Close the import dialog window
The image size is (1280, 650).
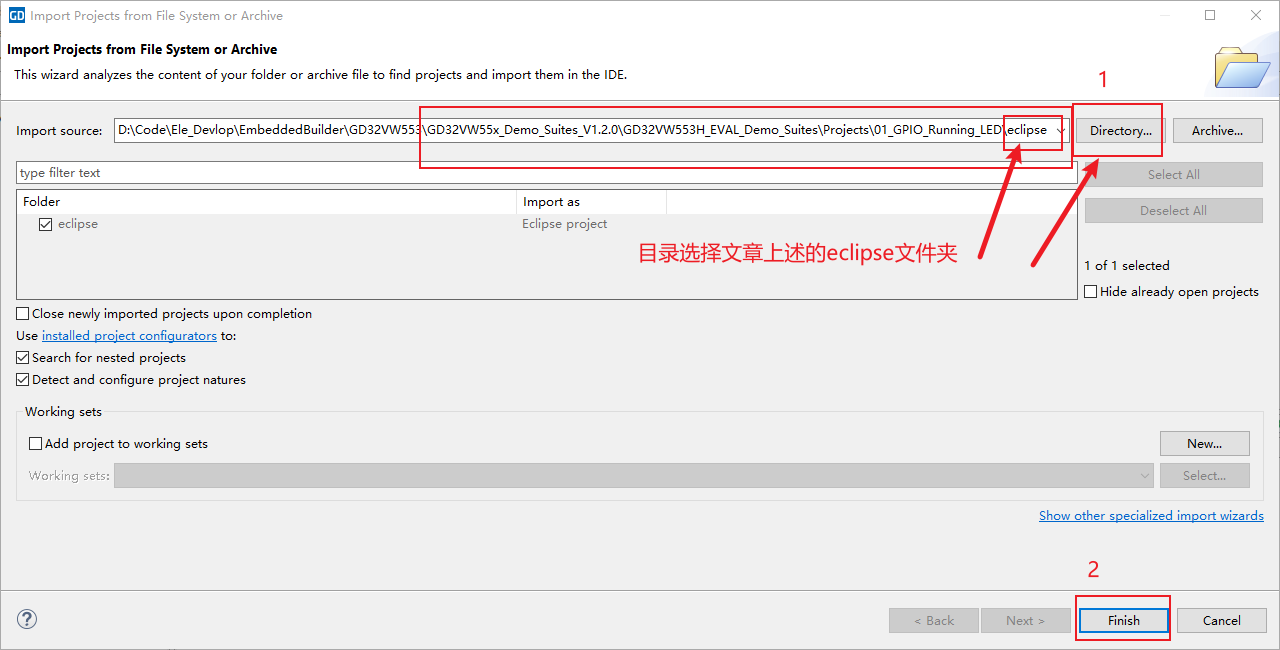tap(1256, 15)
